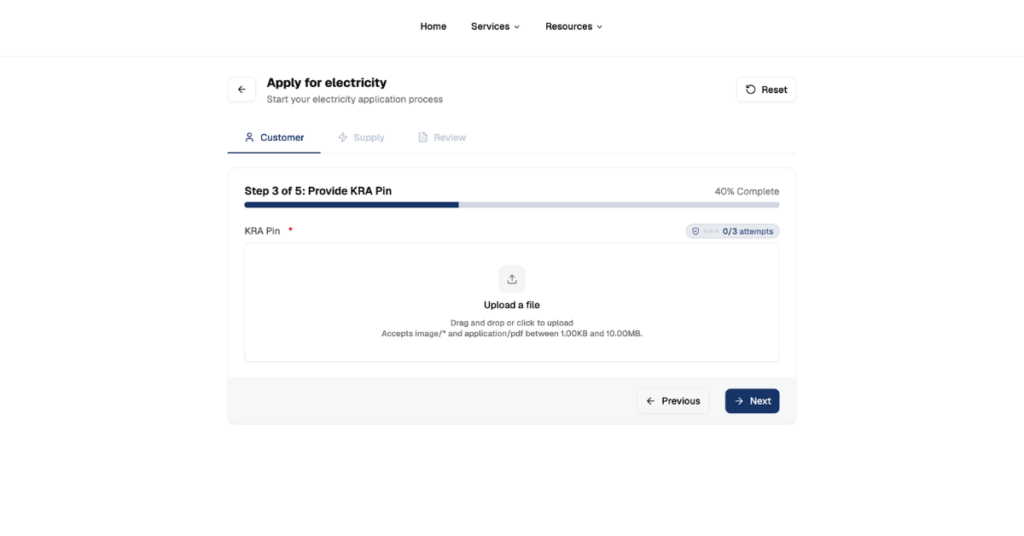This screenshot has width=1024, height=536.
Task: Click the 0/3 attempts badge
Action: (x=732, y=231)
